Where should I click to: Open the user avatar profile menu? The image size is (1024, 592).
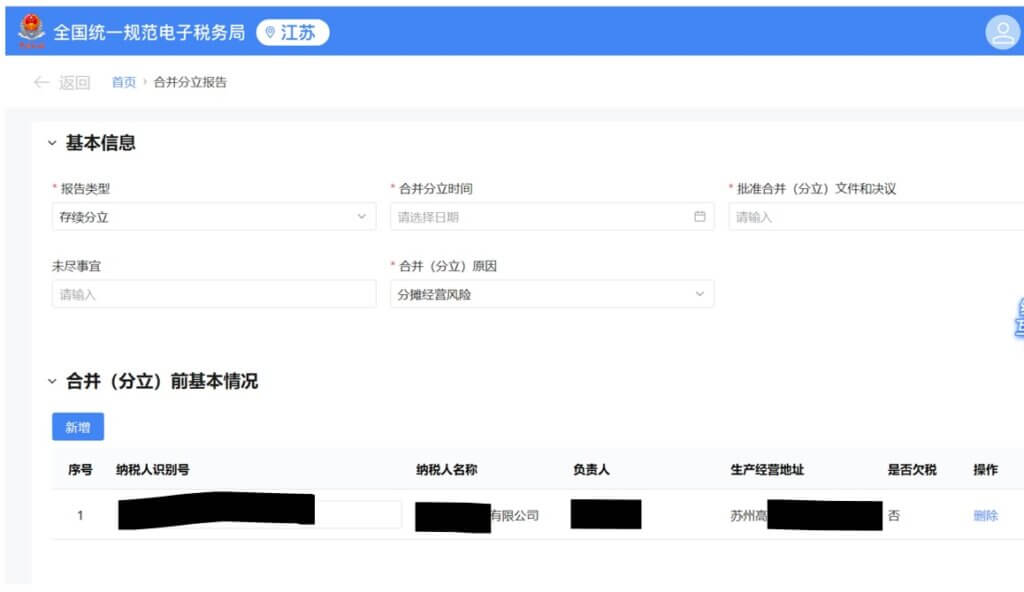[1001, 33]
